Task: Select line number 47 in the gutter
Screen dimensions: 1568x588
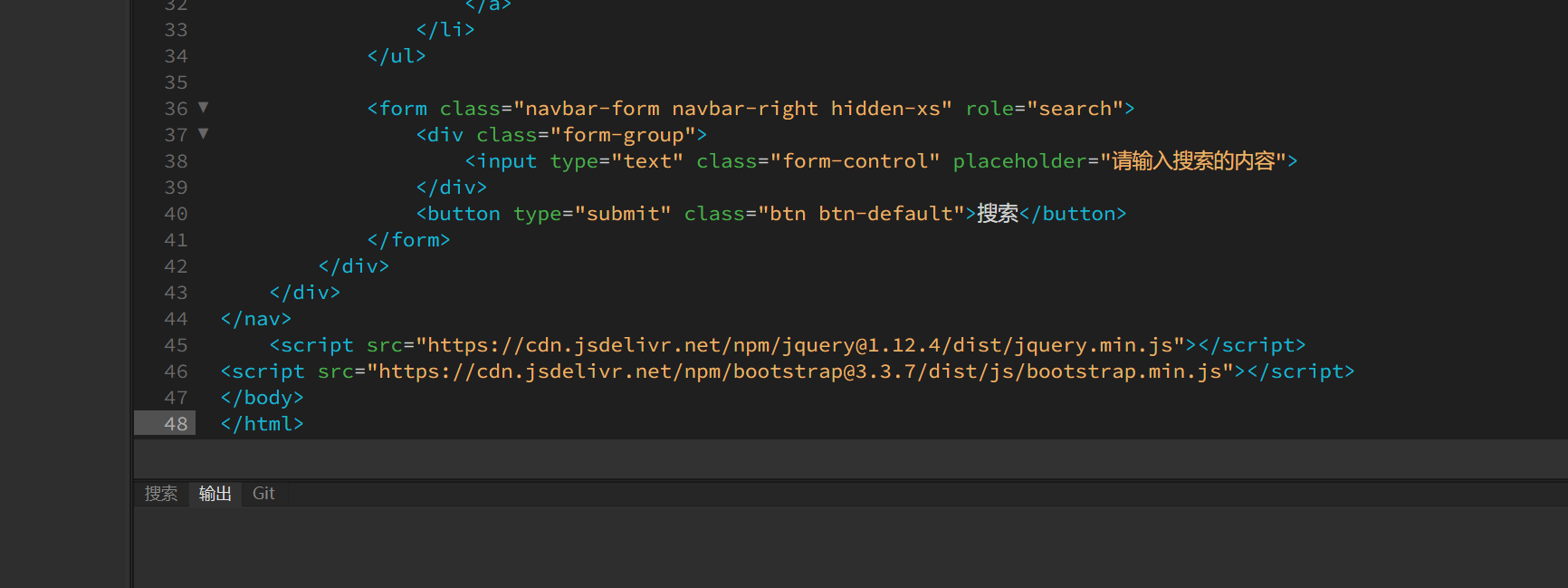Action: point(176,398)
